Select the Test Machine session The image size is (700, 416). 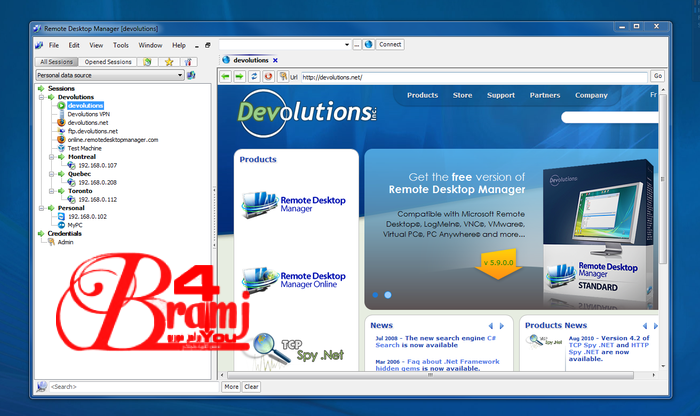[84, 148]
